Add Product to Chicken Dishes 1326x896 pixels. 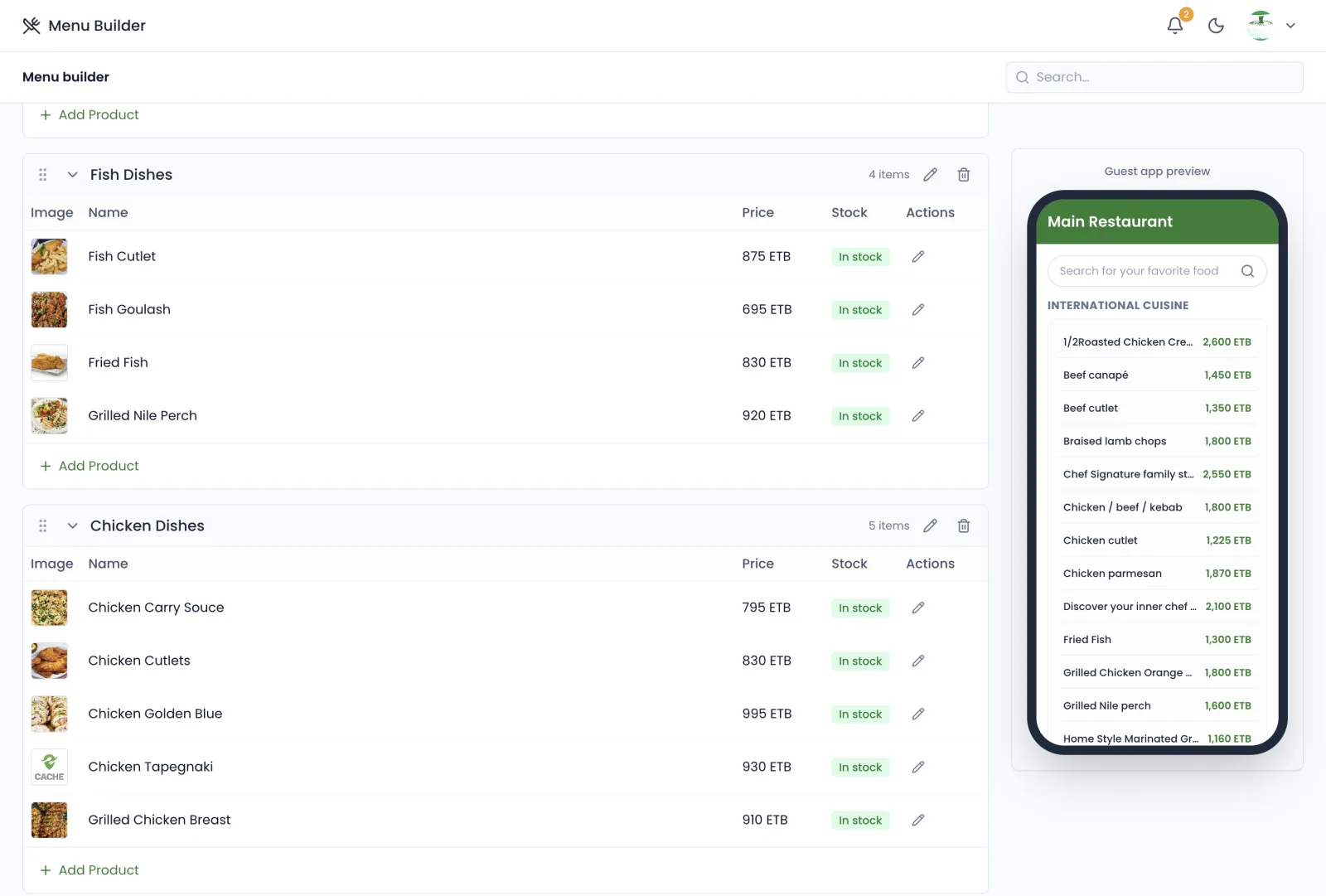tap(90, 870)
